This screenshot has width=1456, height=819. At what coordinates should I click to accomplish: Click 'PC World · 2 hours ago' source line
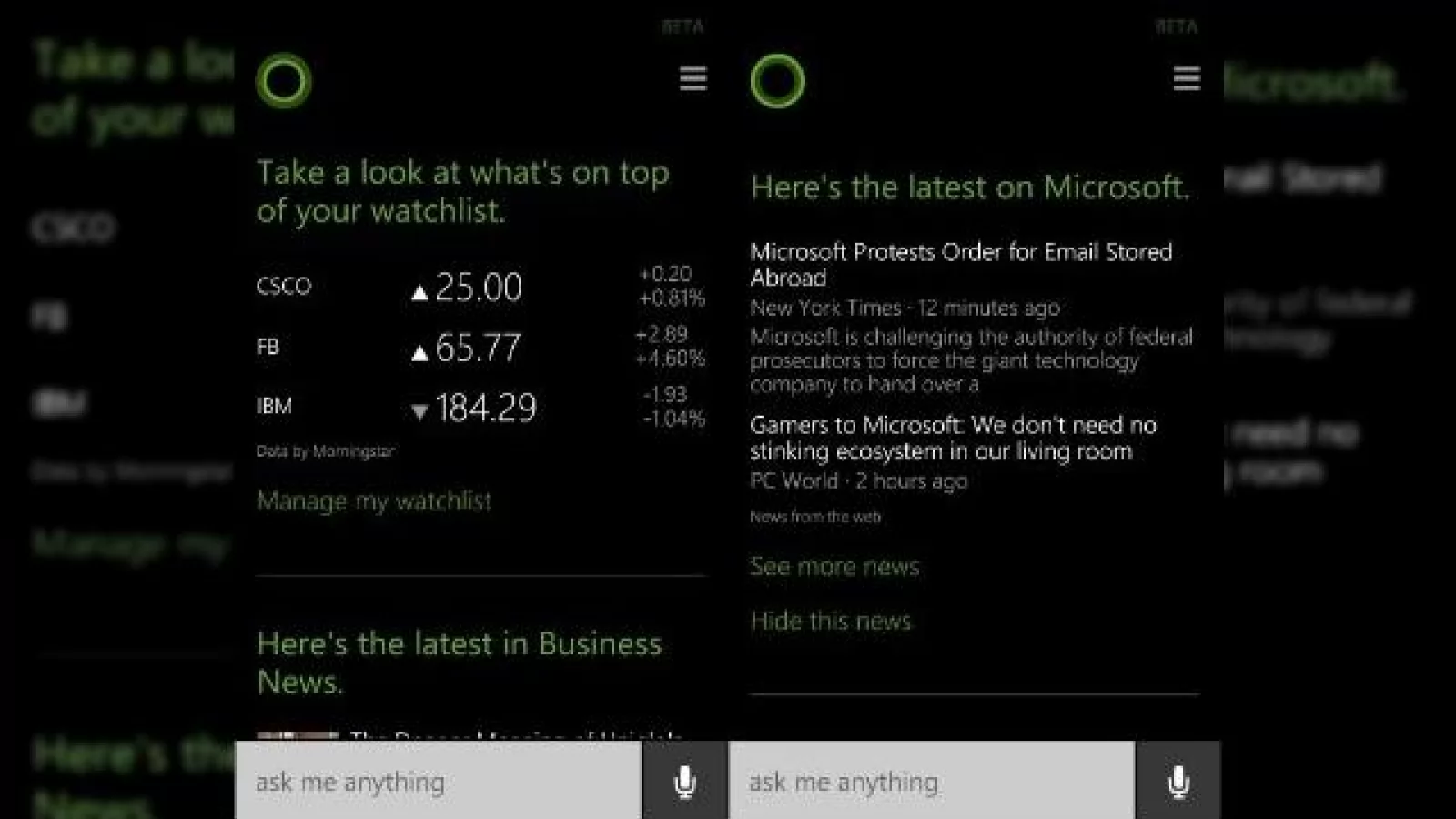858,480
